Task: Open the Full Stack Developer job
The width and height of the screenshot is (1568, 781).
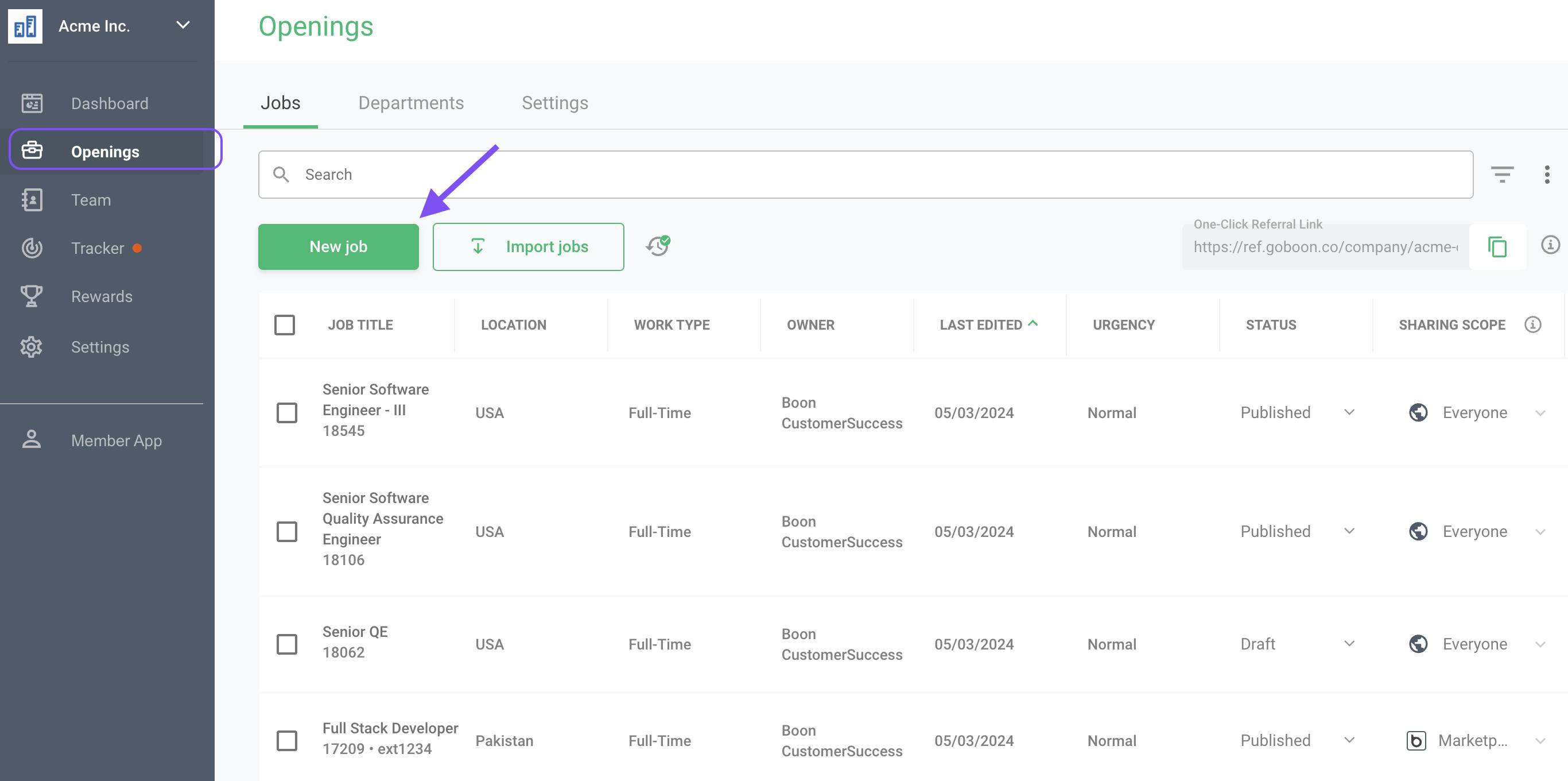Action: coord(390,728)
